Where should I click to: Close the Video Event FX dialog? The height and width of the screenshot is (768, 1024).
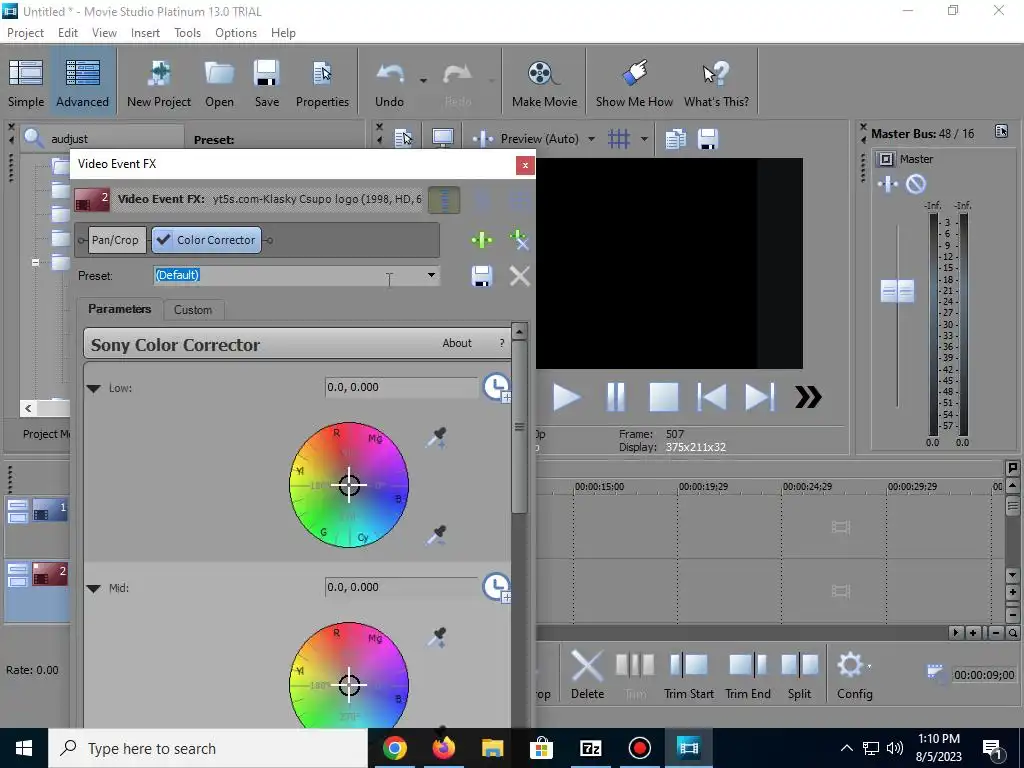(525, 165)
